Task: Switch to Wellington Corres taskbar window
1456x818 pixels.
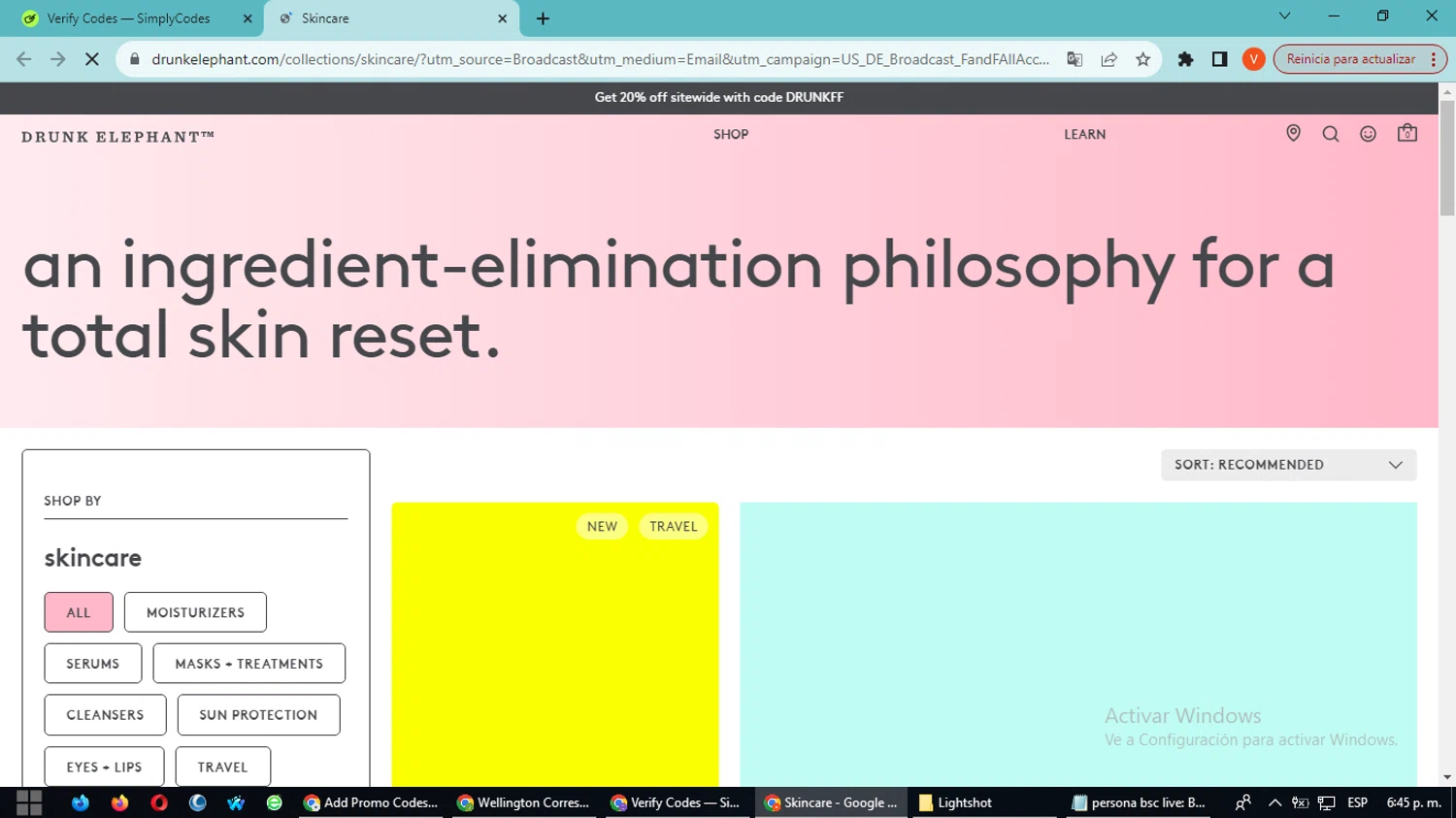Action: click(x=524, y=802)
